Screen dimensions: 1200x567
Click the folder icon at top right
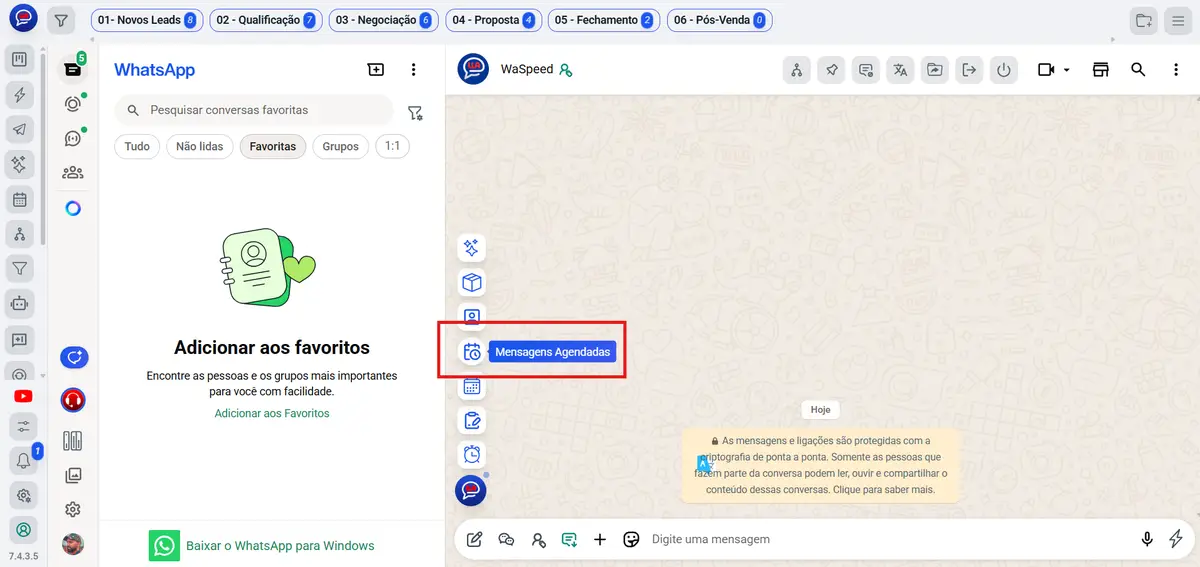coord(1143,20)
